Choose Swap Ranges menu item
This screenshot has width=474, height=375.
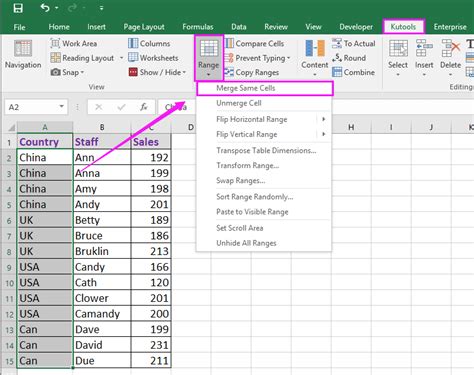pos(264,181)
